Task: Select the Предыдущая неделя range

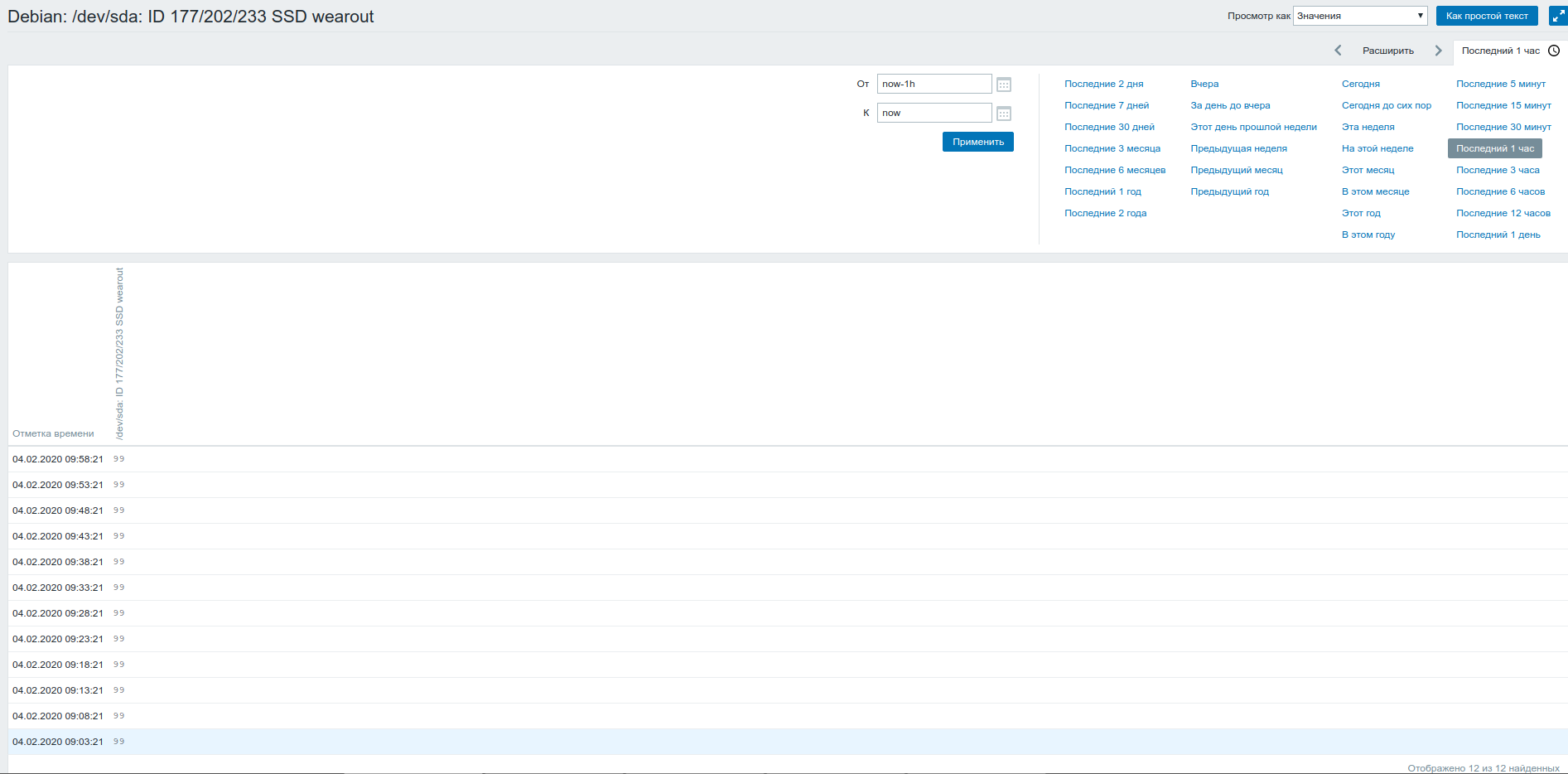Action: [x=1238, y=148]
